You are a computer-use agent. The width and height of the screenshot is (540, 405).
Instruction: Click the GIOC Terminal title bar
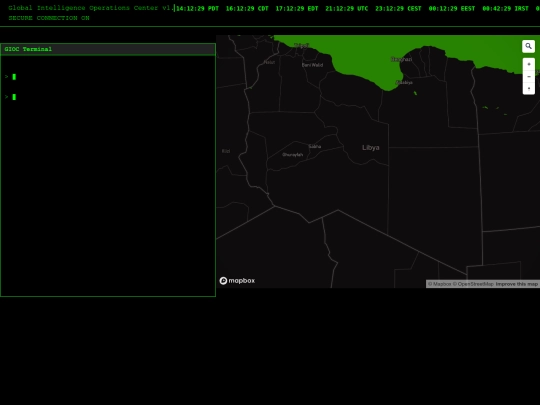click(x=108, y=49)
